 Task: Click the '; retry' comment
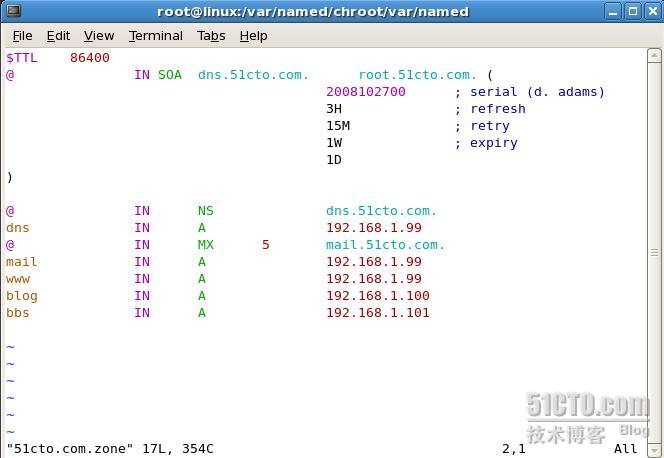coord(482,126)
